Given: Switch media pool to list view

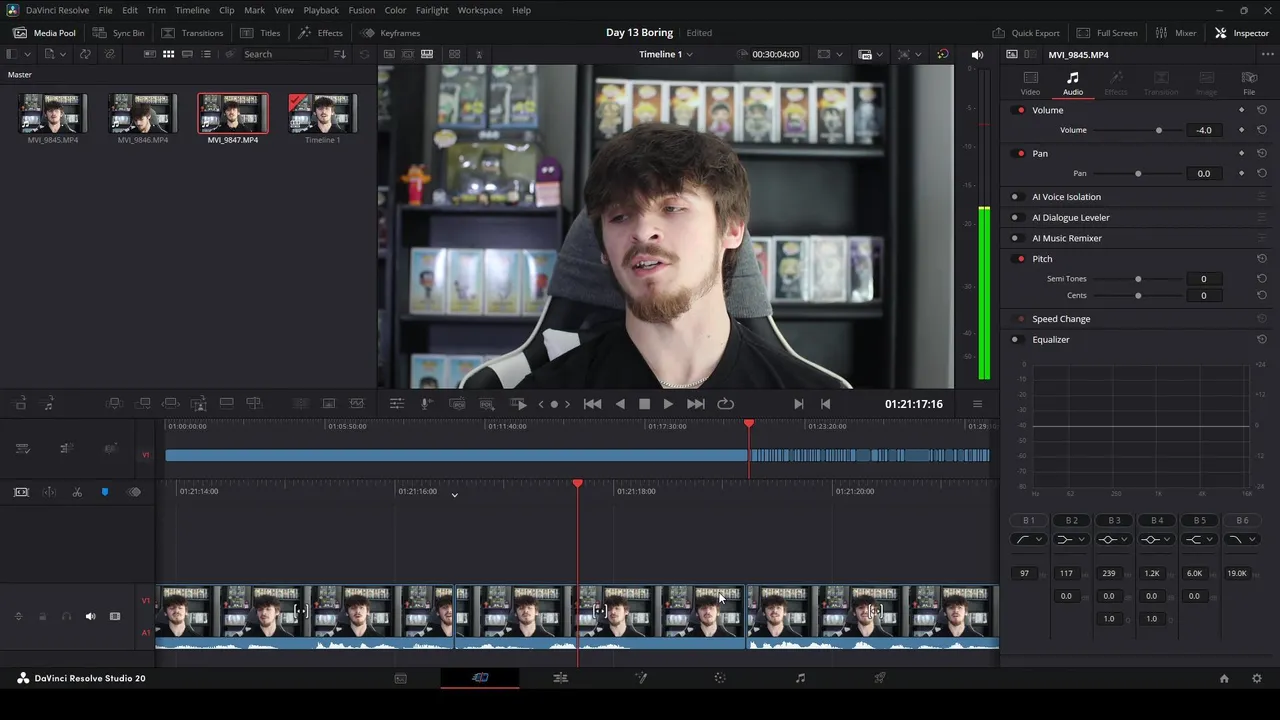Looking at the screenshot, I should 206,54.
